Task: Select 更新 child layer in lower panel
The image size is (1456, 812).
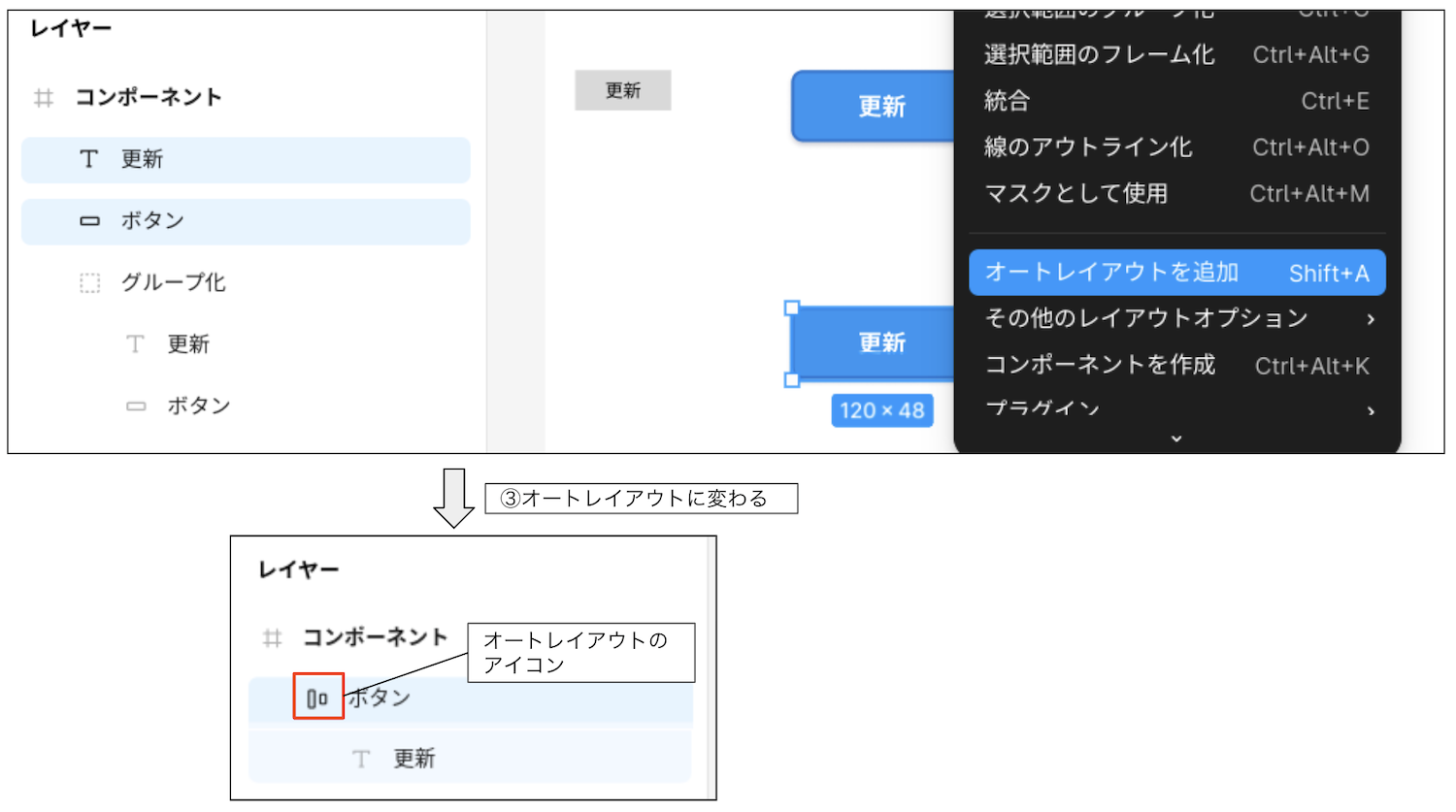Action: point(471,758)
